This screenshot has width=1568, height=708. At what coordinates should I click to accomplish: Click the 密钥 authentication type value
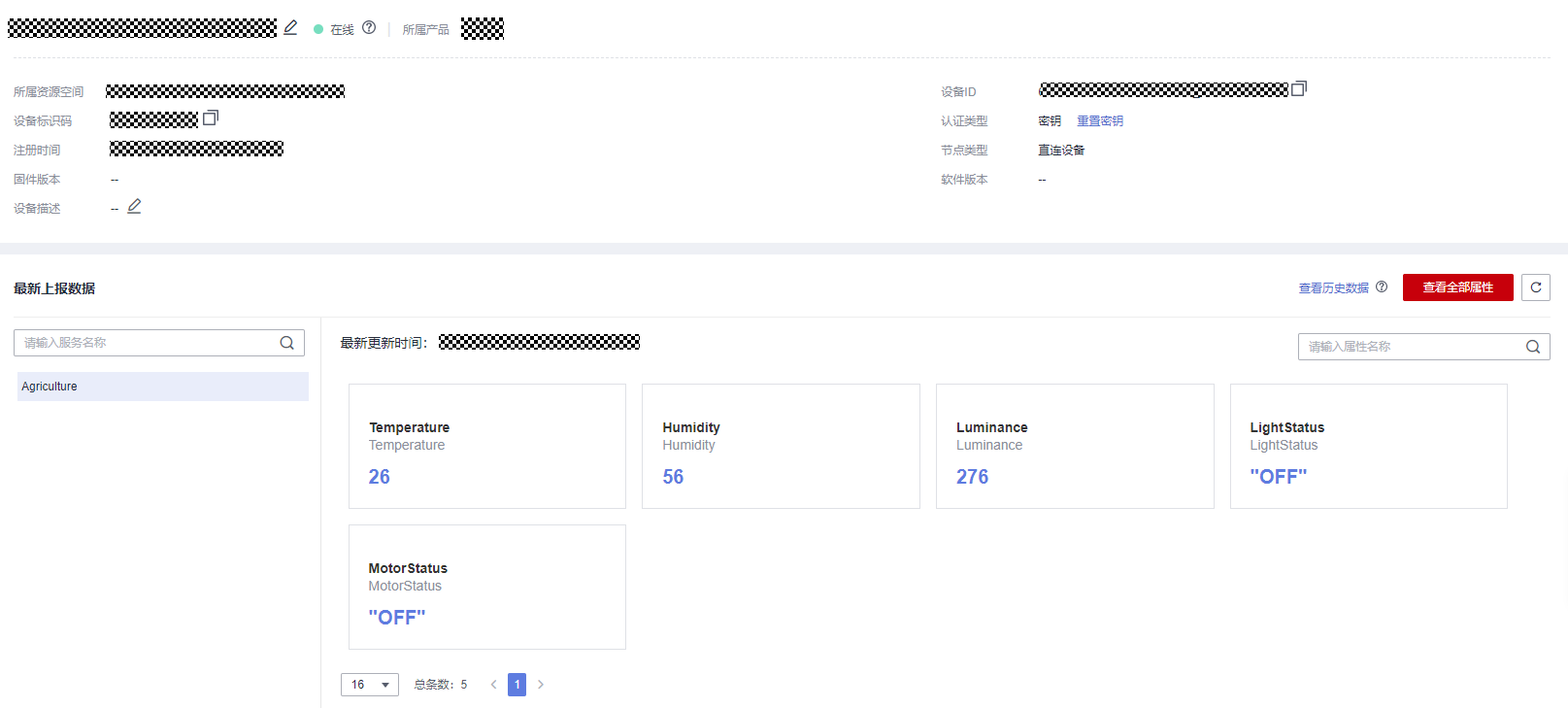1050,121
